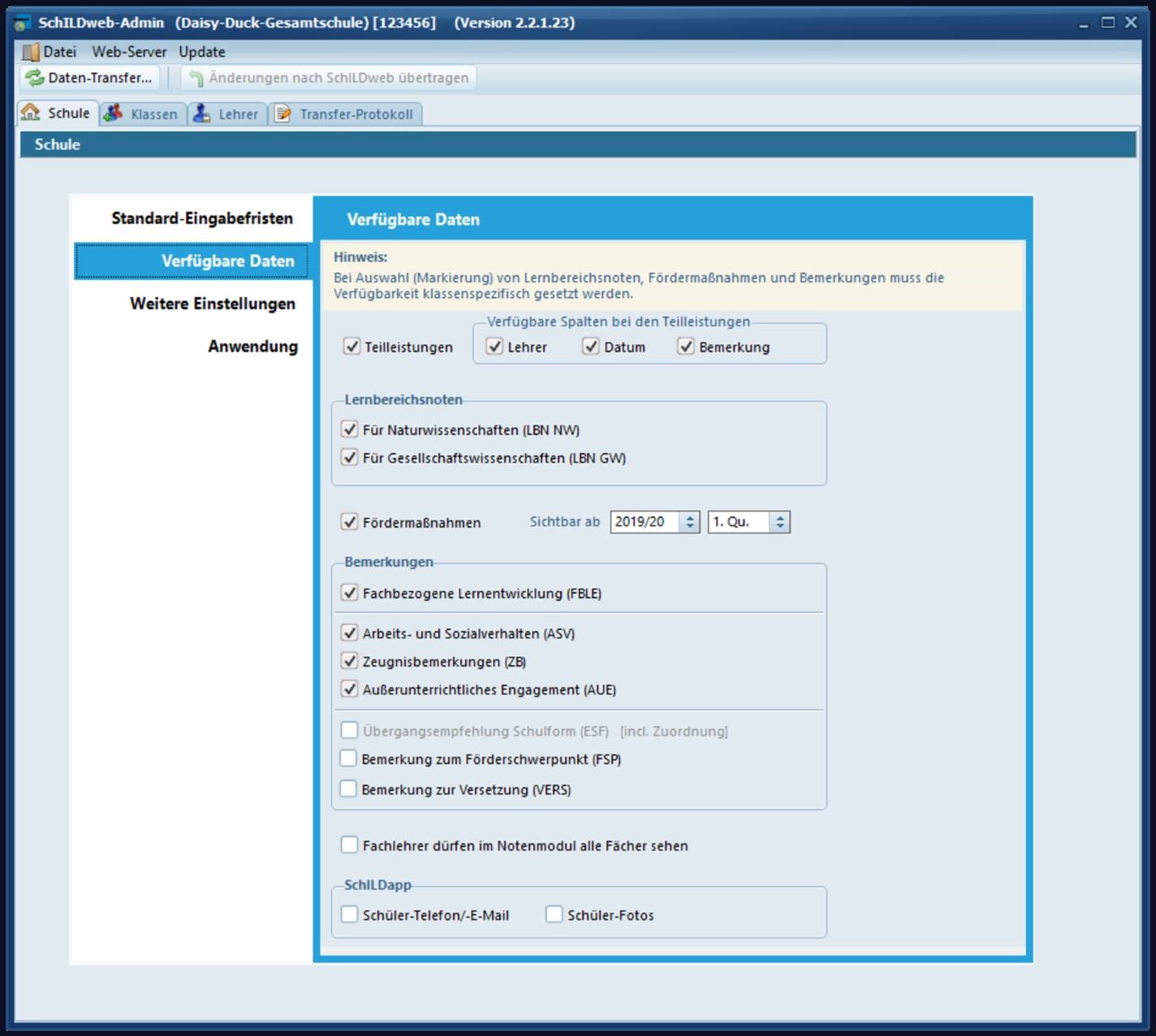1156x1036 pixels.
Task: Click the people icon on Klassen tab
Action: [x=114, y=114]
